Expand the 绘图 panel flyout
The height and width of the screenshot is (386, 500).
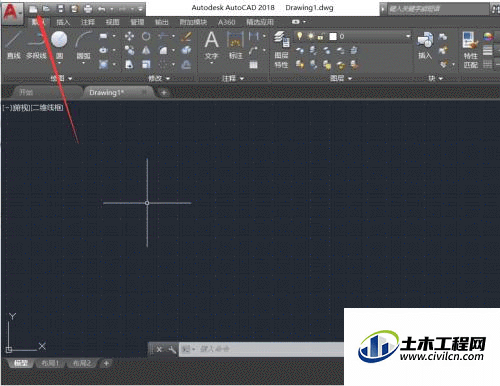coord(61,79)
